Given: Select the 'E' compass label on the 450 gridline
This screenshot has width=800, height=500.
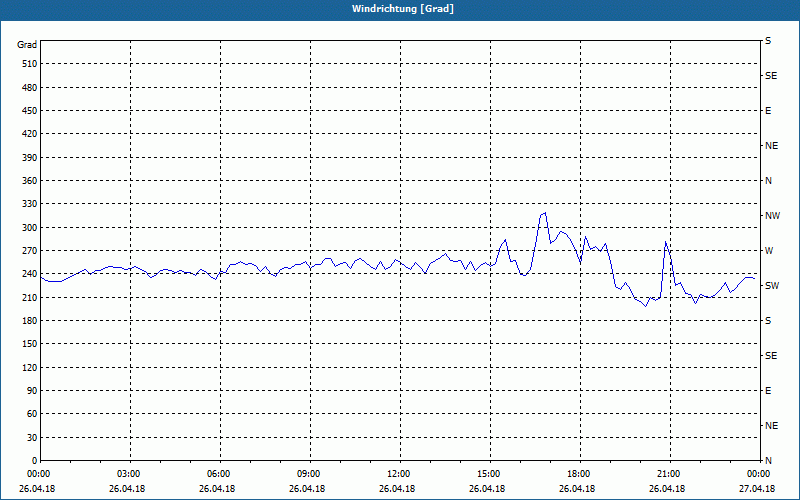Looking at the screenshot, I should (x=768, y=111).
